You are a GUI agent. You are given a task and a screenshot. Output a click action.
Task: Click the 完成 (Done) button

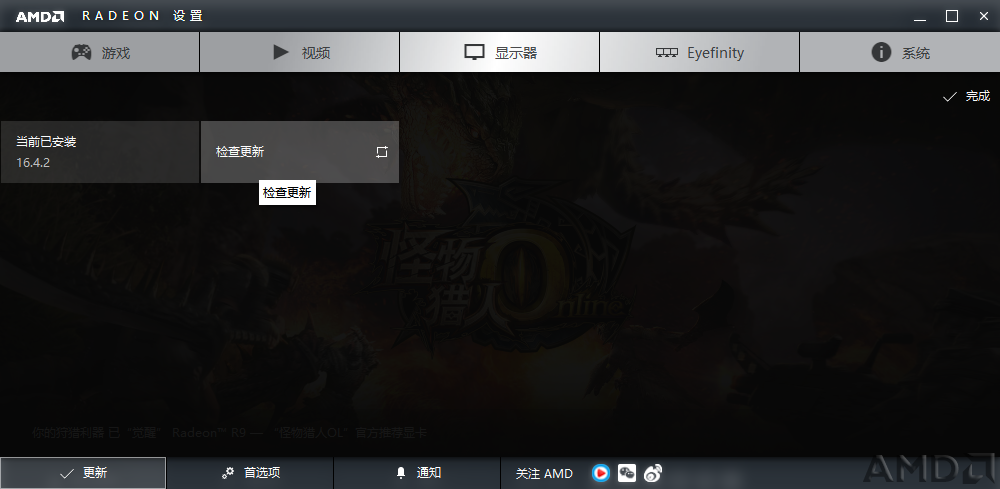tap(966, 96)
